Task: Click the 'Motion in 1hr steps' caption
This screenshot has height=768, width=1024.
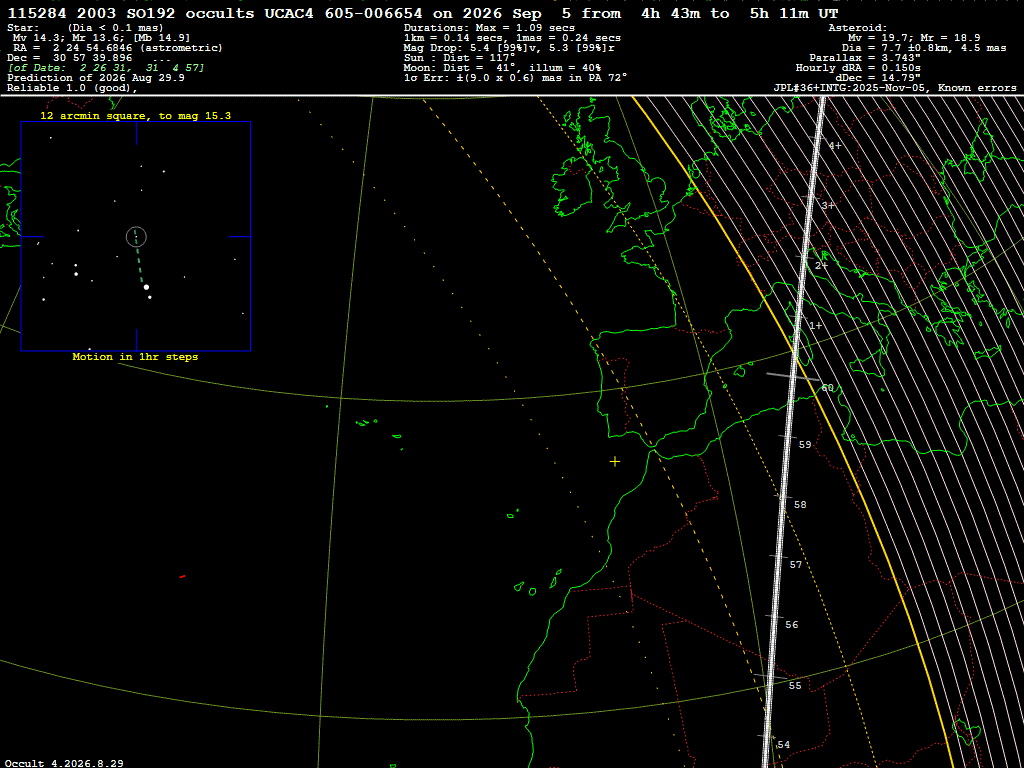Action: 135,357
